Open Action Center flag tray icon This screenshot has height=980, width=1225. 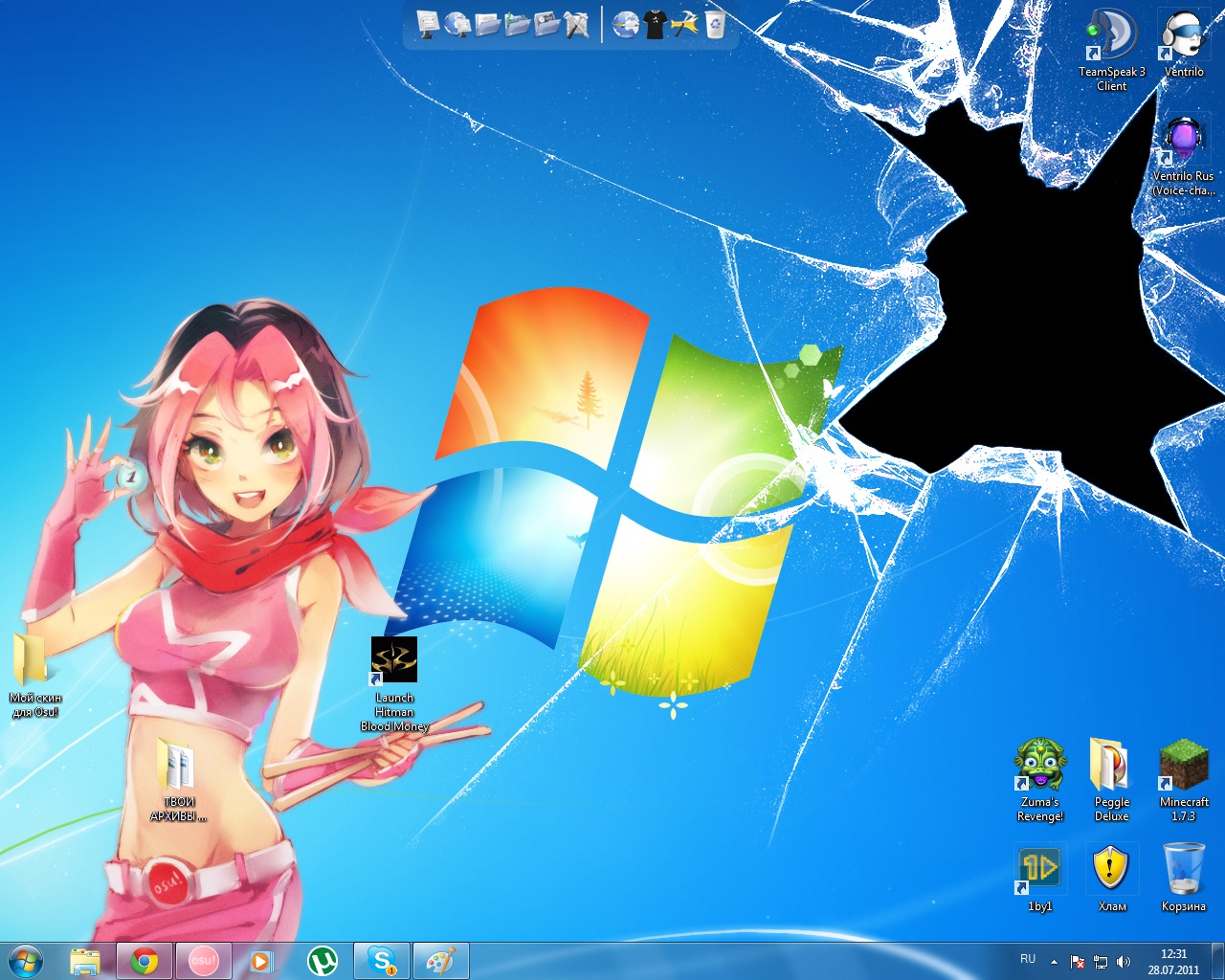point(1078,962)
